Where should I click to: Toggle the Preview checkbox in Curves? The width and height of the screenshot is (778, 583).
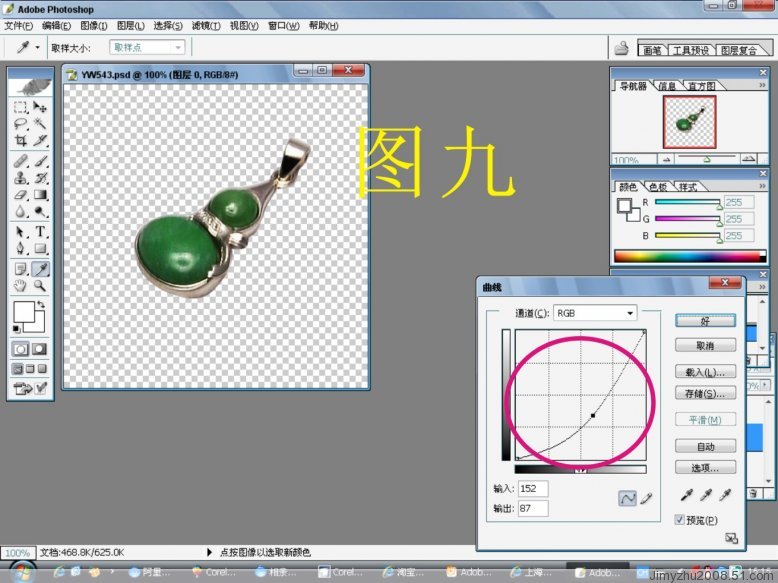tap(679, 519)
